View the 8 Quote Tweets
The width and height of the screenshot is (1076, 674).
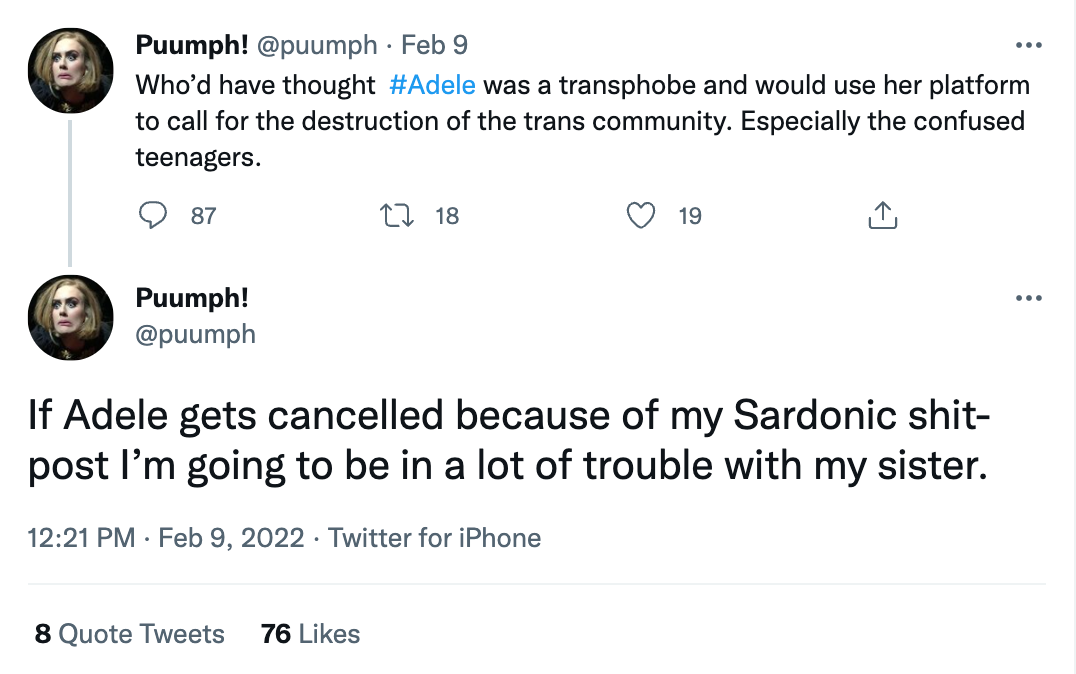click(x=130, y=634)
